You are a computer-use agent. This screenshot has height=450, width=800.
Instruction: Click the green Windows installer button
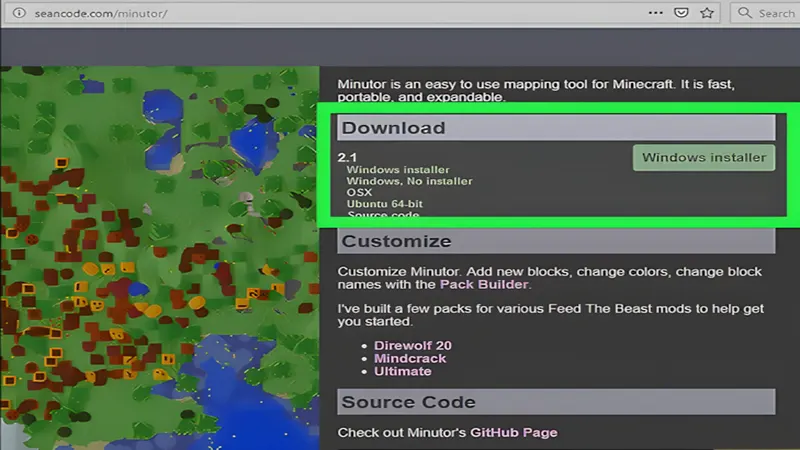tap(703, 157)
